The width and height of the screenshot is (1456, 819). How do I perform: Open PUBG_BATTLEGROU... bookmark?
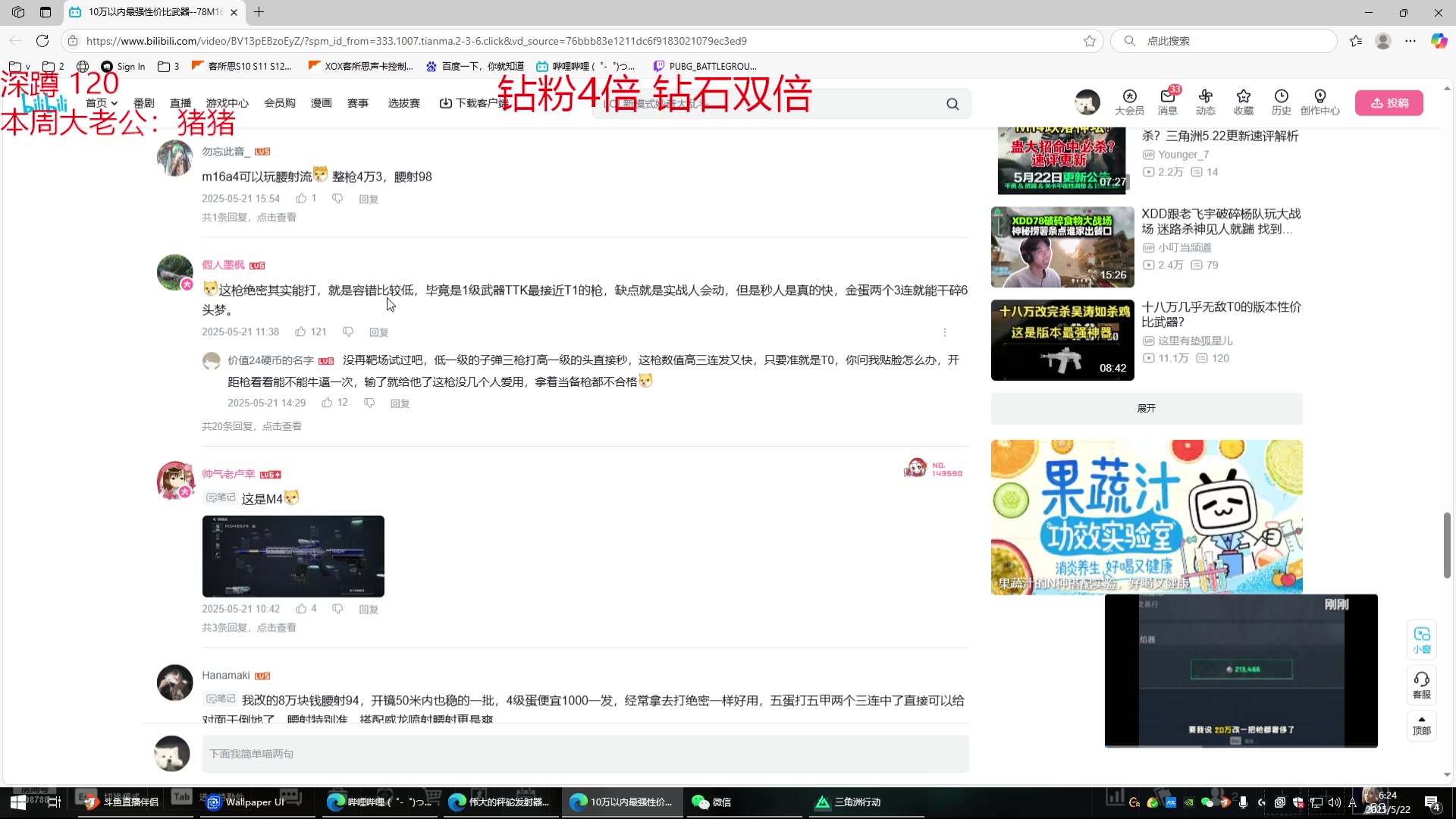click(705, 67)
